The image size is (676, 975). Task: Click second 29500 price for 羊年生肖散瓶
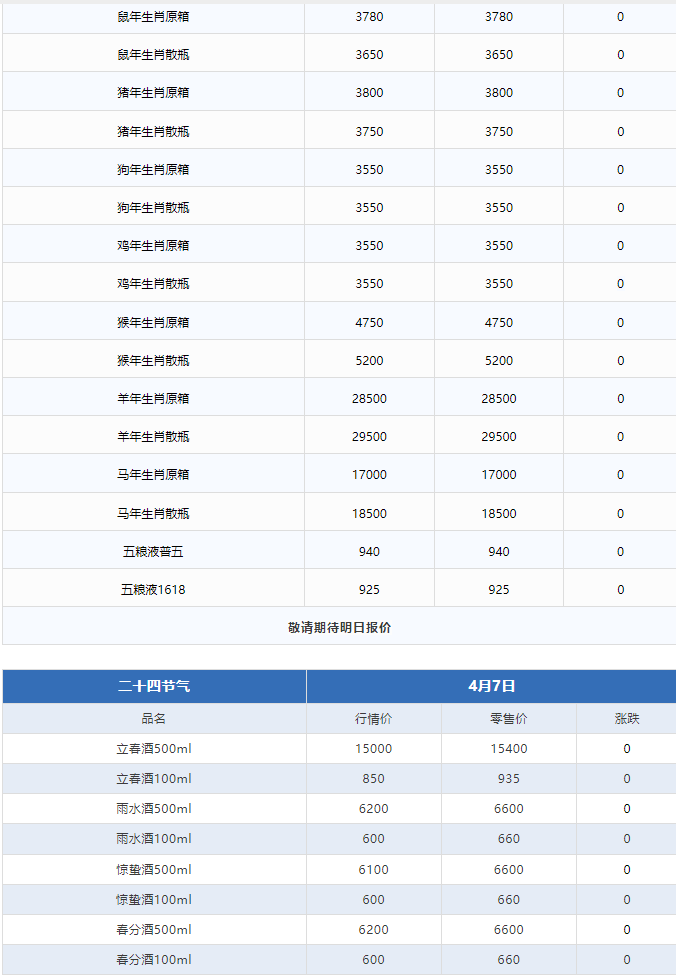pyautogui.click(x=499, y=437)
